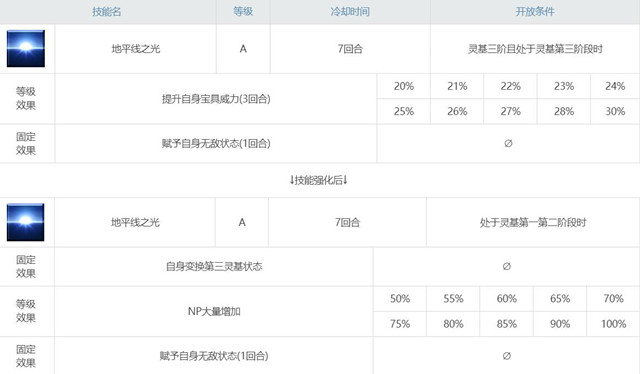The width and height of the screenshot is (640, 374).
Task: Click the ↓技能强化后↓ divider text
Action: point(318,180)
